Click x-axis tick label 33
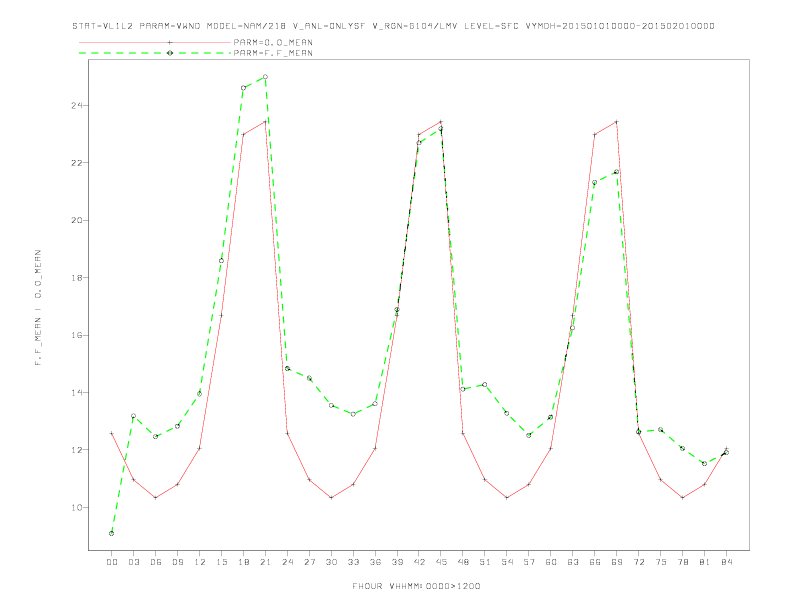The width and height of the screenshot is (792, 612). click(x=353, y=562)
